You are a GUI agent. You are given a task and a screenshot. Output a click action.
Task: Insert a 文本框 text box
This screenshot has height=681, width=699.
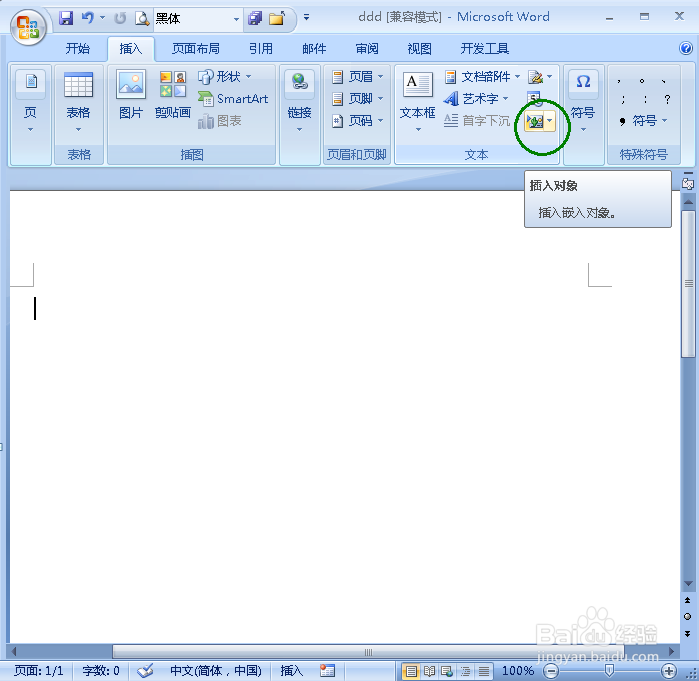coord(418,102)
